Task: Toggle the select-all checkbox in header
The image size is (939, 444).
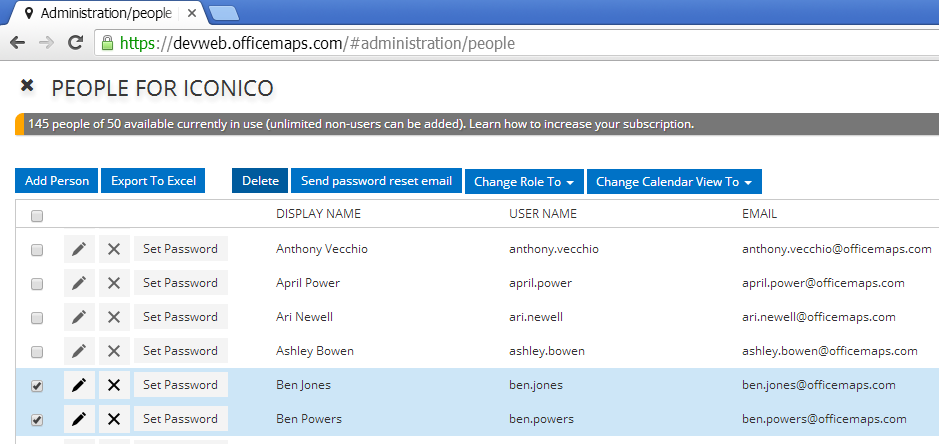Action: [37, 216]
